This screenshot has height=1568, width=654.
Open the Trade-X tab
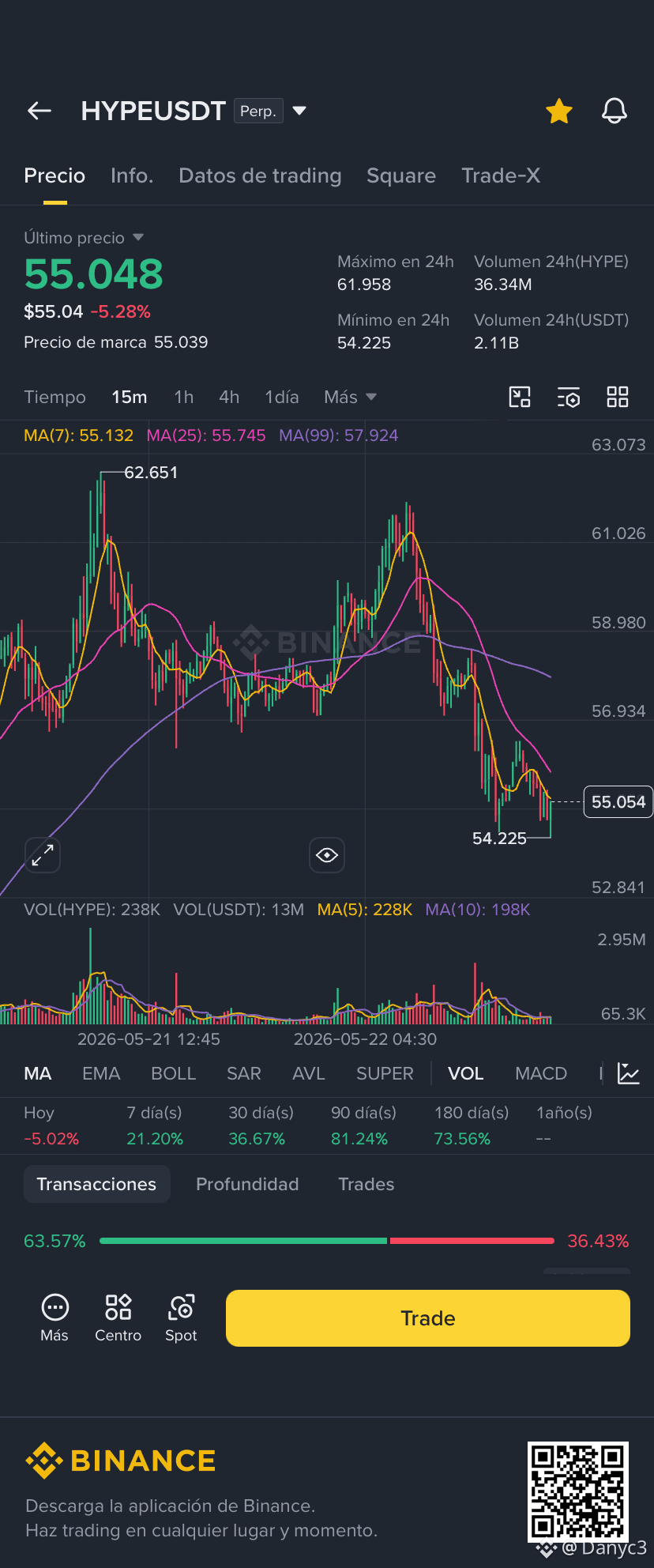[501, 175]
